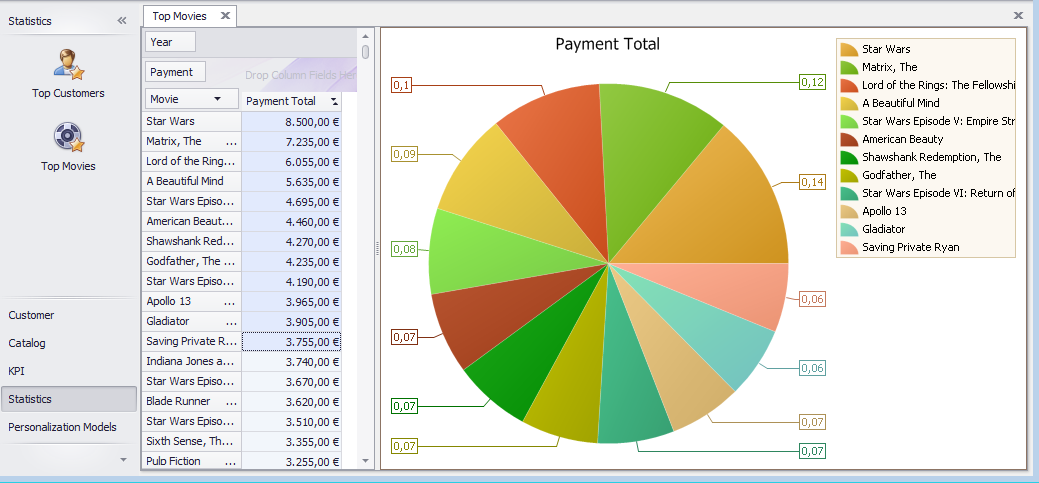Click the A Beautiful Mind legend entry
Viewport: 1039px width, 483px height.
[x=901, y=103]
